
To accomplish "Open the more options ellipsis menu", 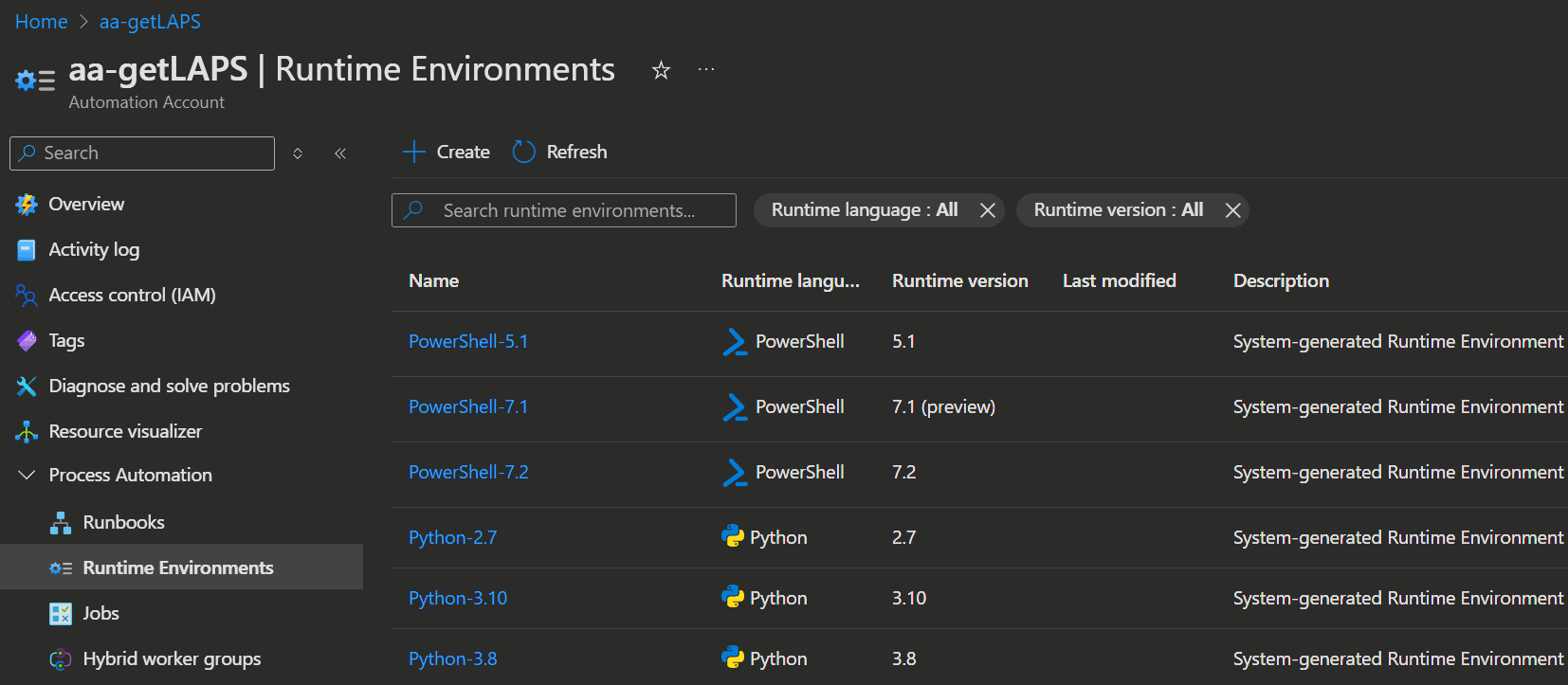I will click(706, 69).
